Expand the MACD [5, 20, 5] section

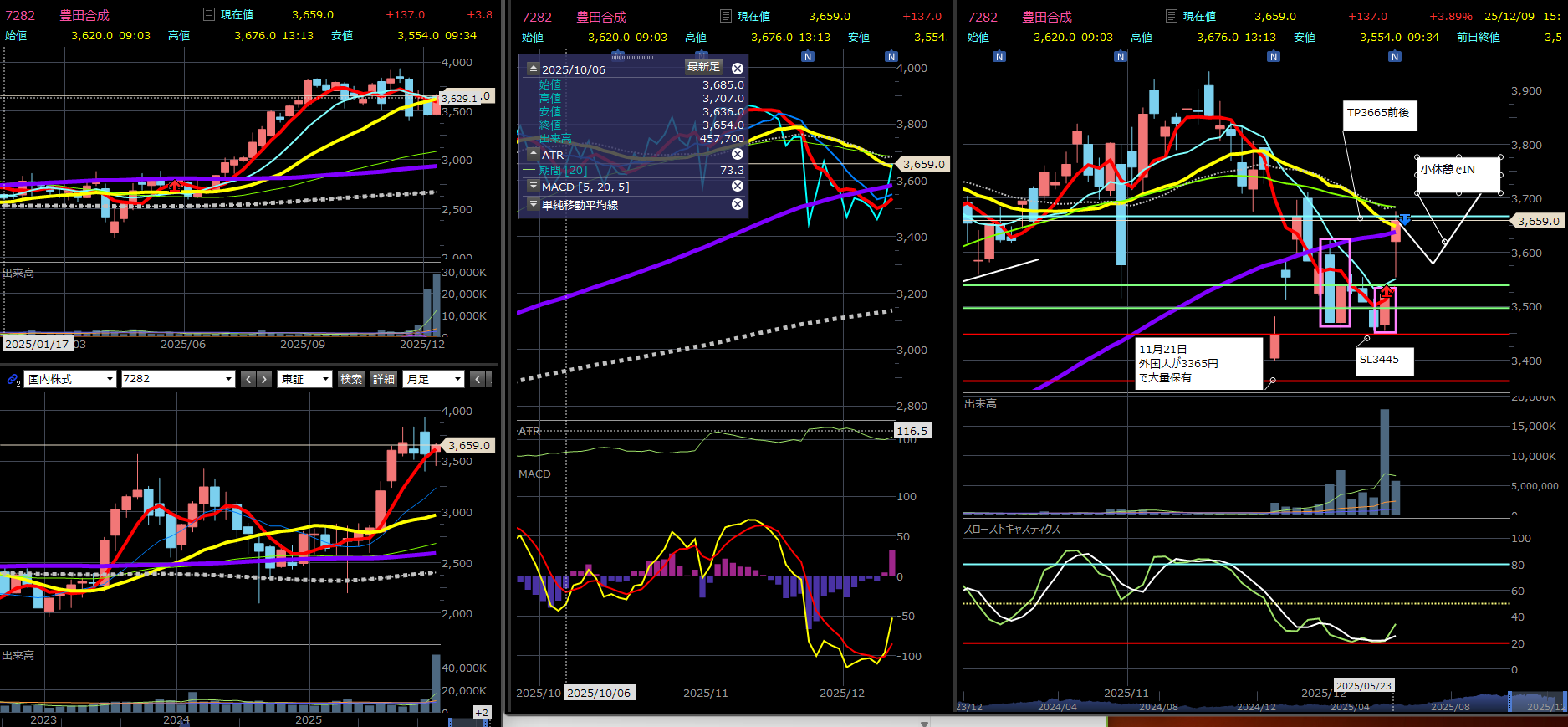point(534,187)
